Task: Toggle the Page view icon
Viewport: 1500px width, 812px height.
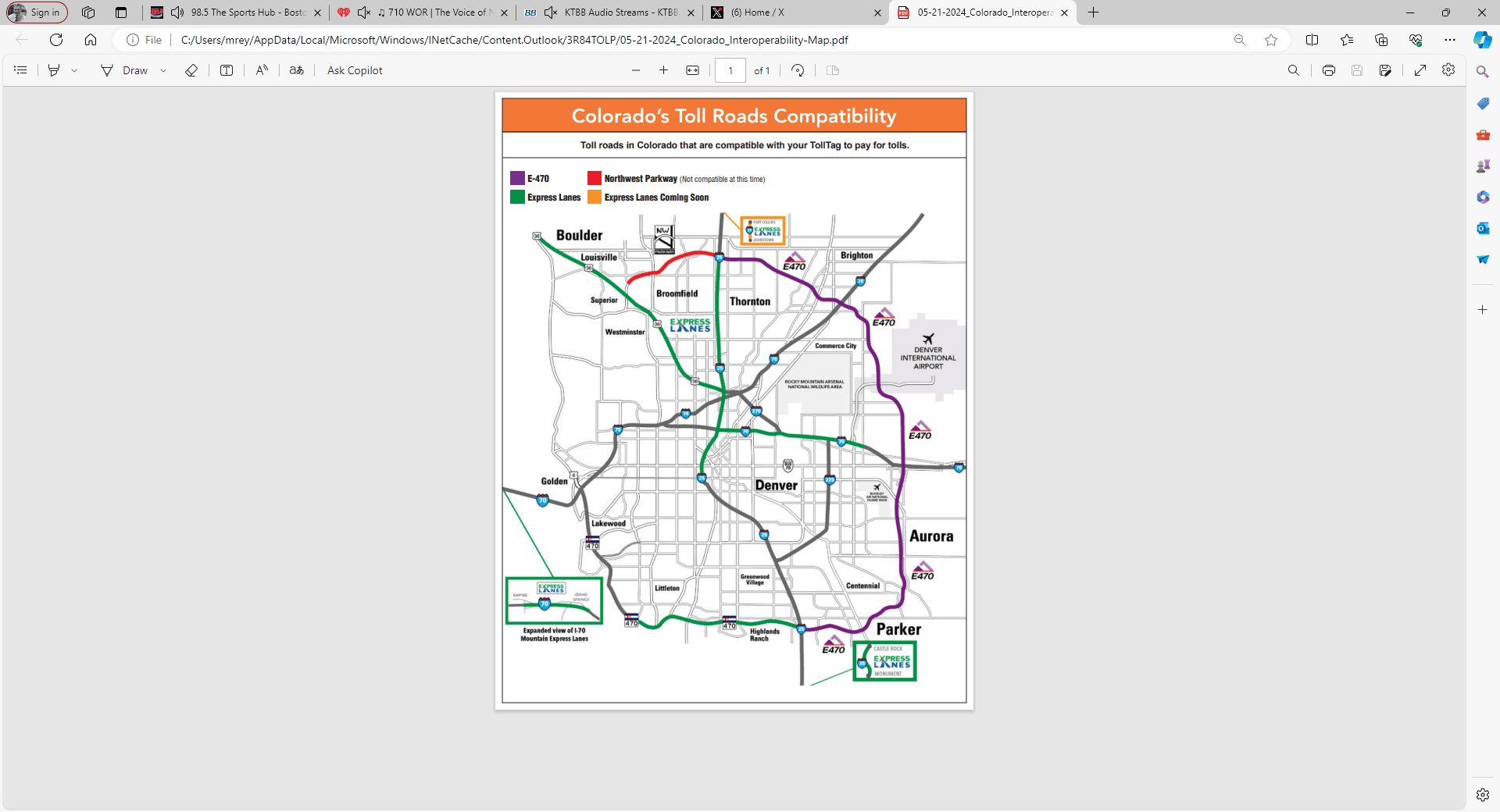Action: click(x=833, y=70)
